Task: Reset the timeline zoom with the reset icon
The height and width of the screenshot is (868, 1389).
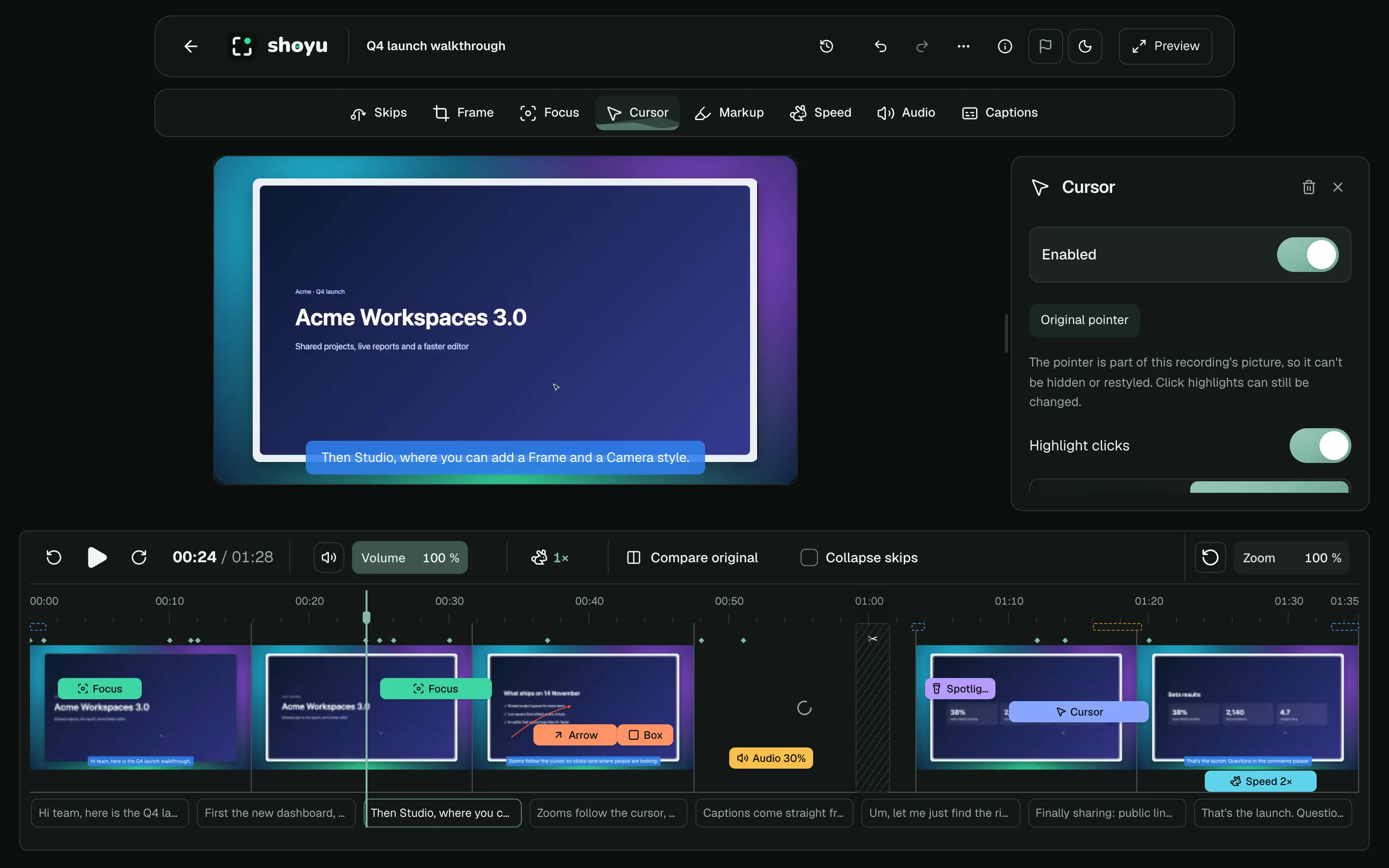Action: (1210, 557)
